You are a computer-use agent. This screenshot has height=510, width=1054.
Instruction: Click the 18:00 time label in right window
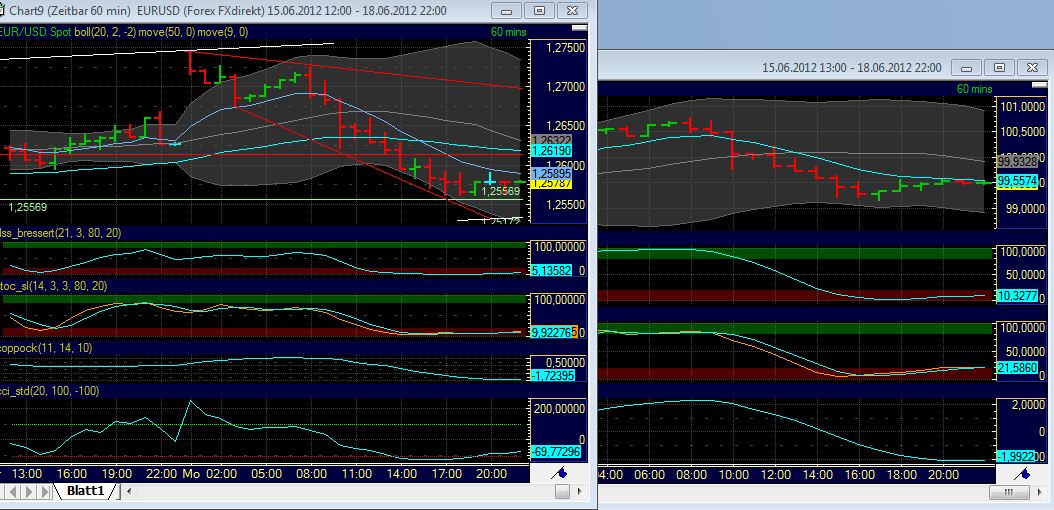pos(901,475)
